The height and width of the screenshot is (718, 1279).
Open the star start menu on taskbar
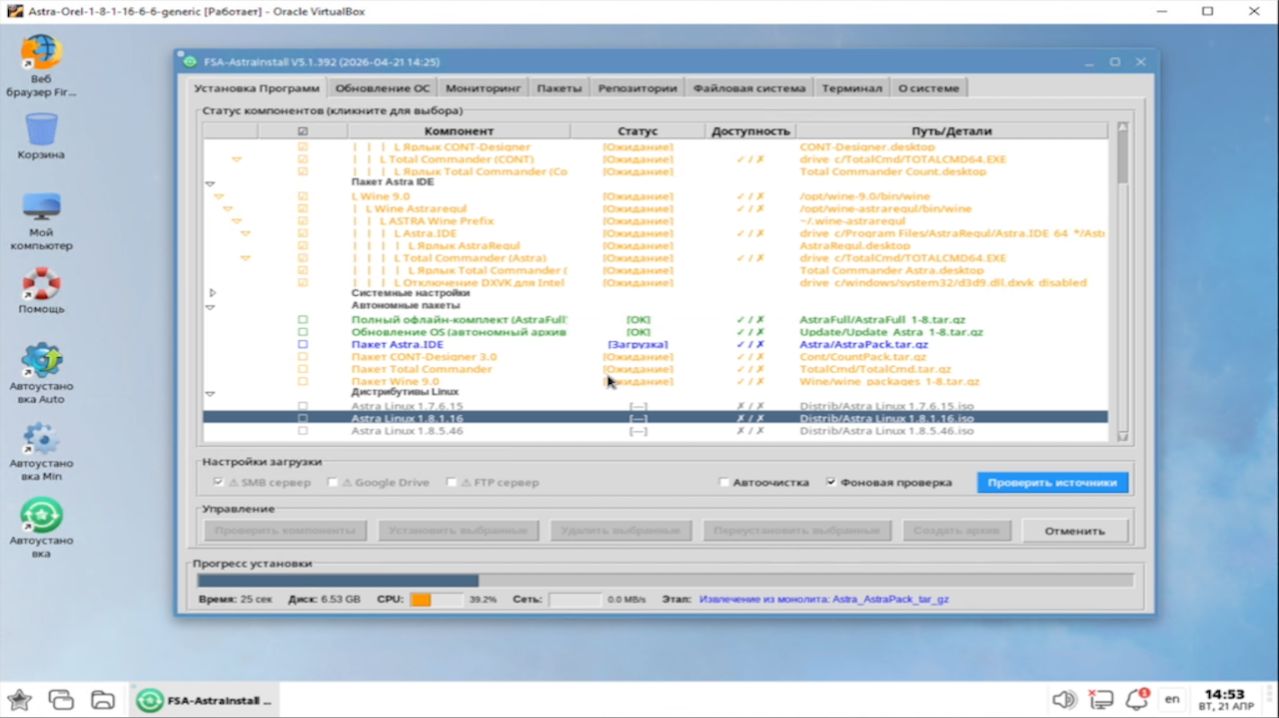point(19,700)
